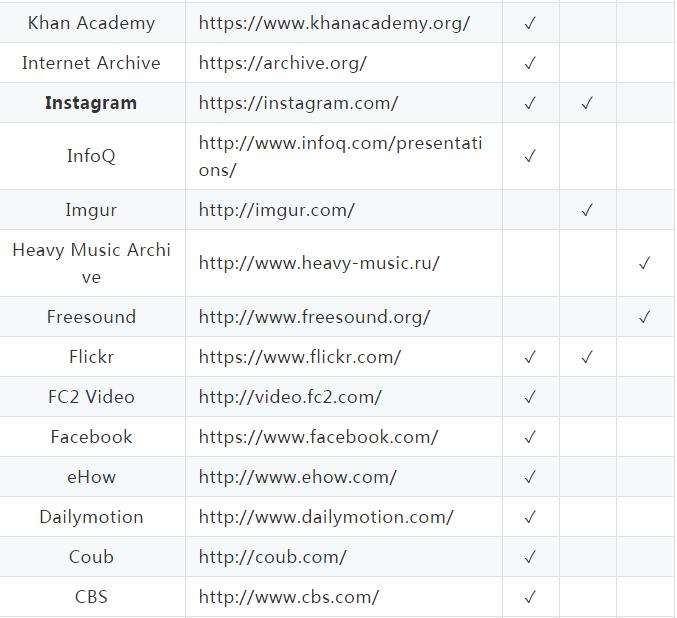677x618 pixels.
Task: Open the cbs.com link
Action: coord(288,597)
